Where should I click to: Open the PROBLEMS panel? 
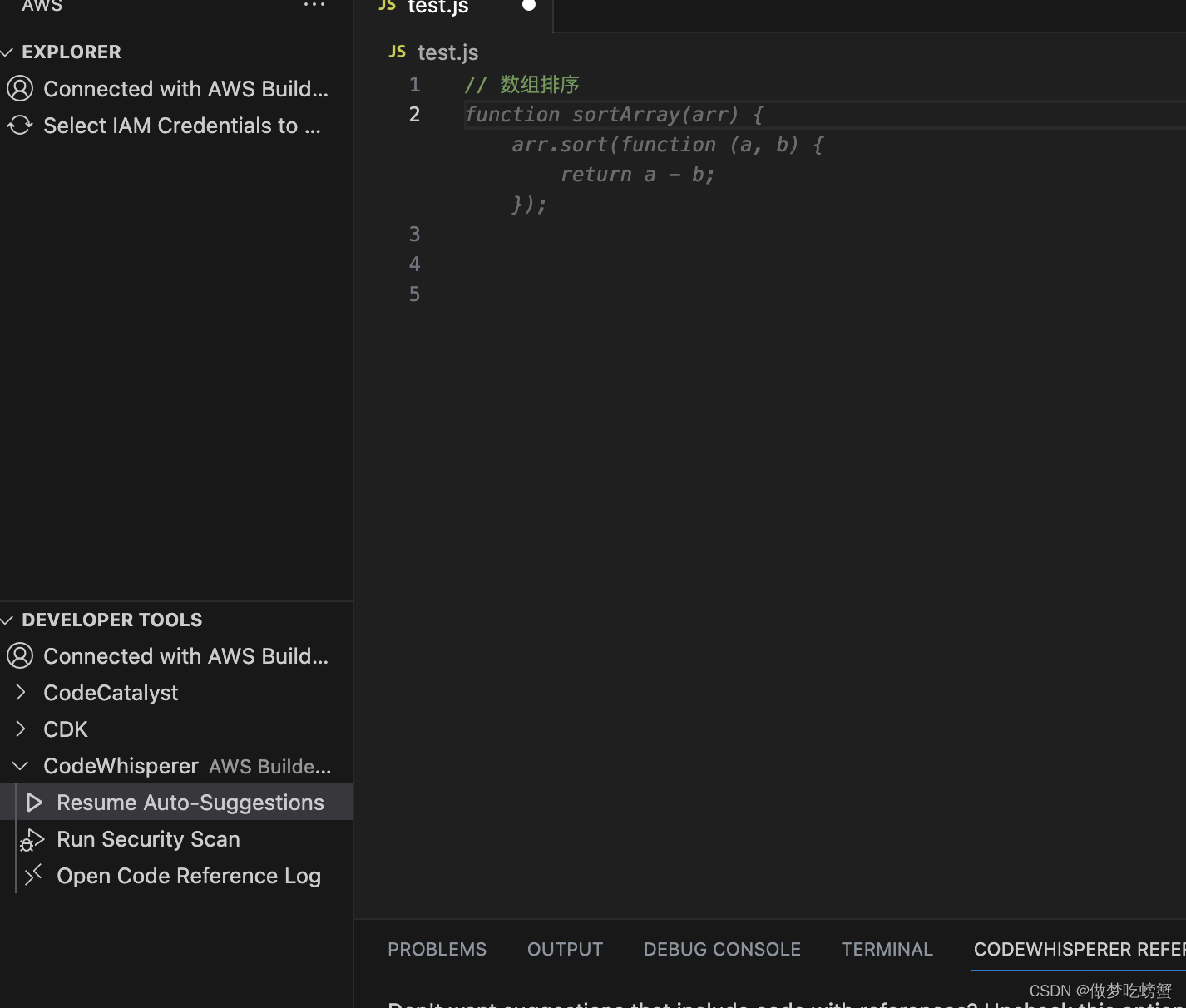coord(437,949)
